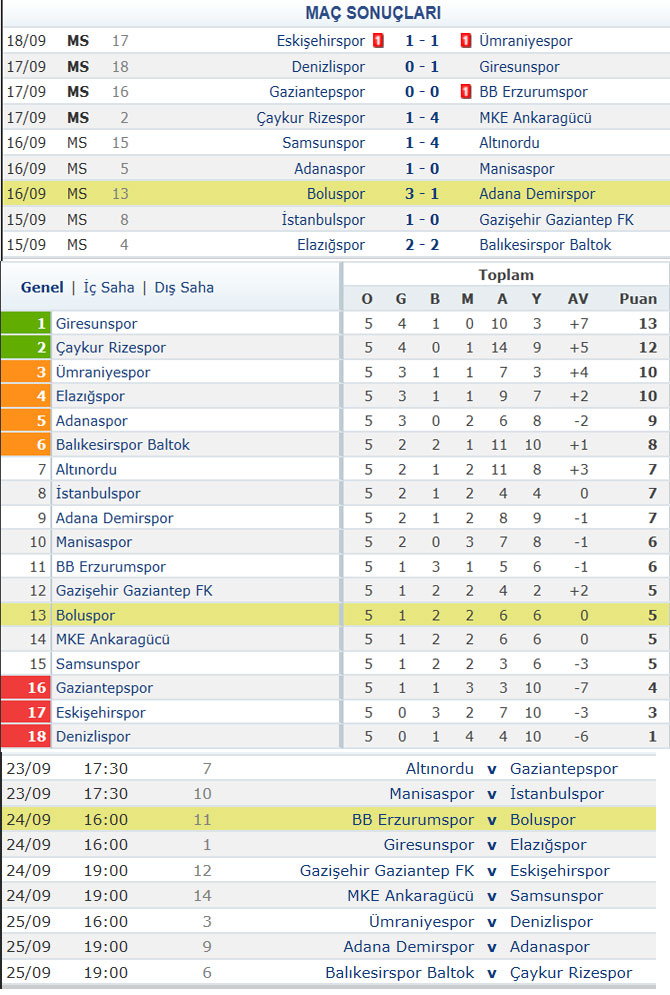Click red card icon beside Ümraniyespor
Image resolution: width=670 pixels, height=995 pixels.
point(466,41)
